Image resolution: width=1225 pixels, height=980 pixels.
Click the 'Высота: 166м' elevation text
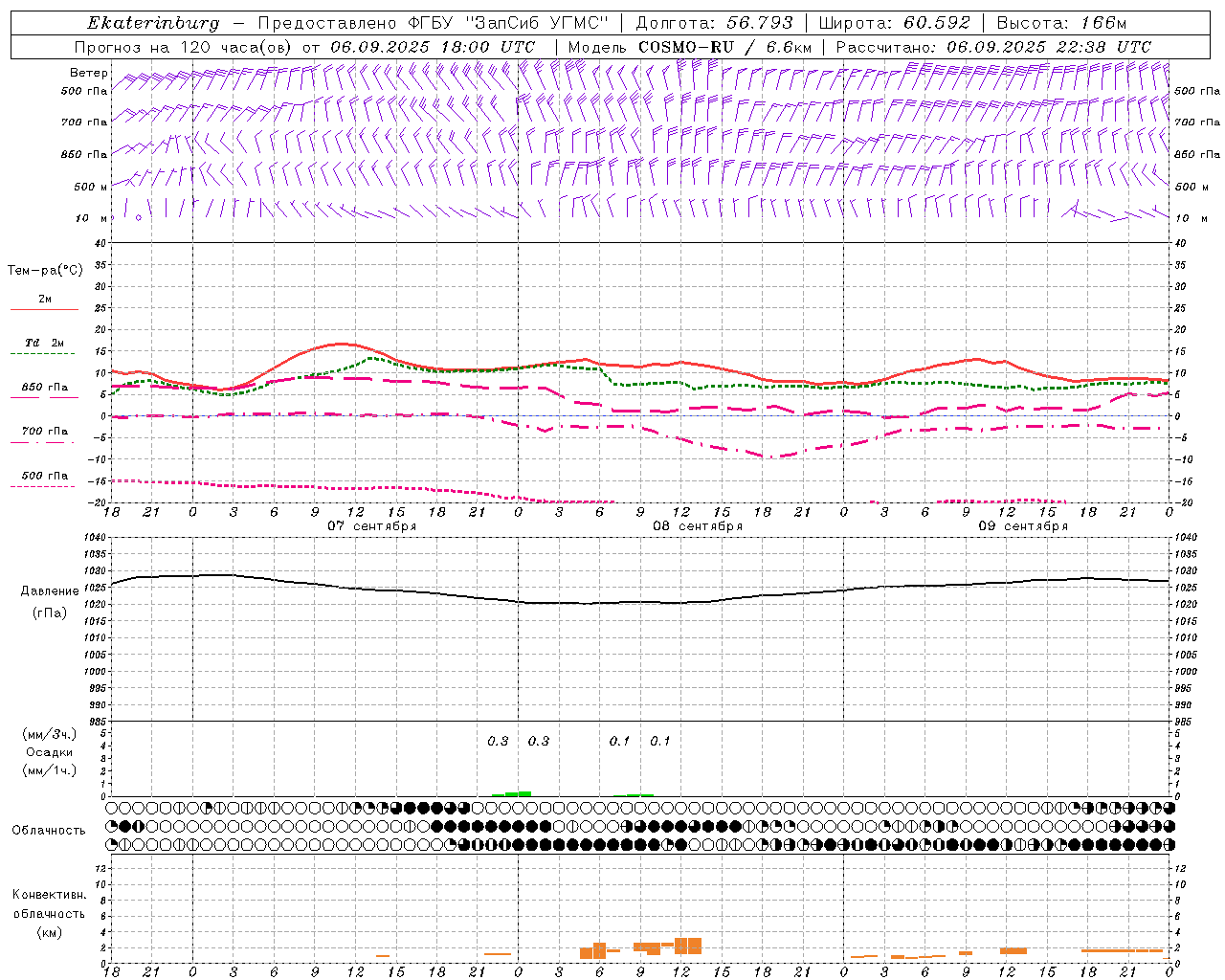(x=1061, y=23)
